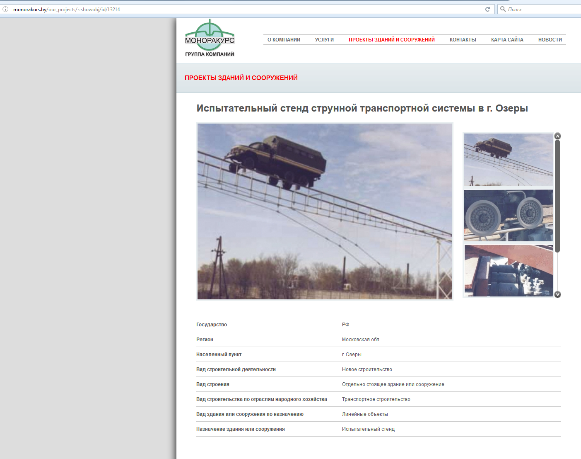Select the third gallery thumbnail
Image resolution: width=581 pixels, height=459 pixels.
click(508, 270)
